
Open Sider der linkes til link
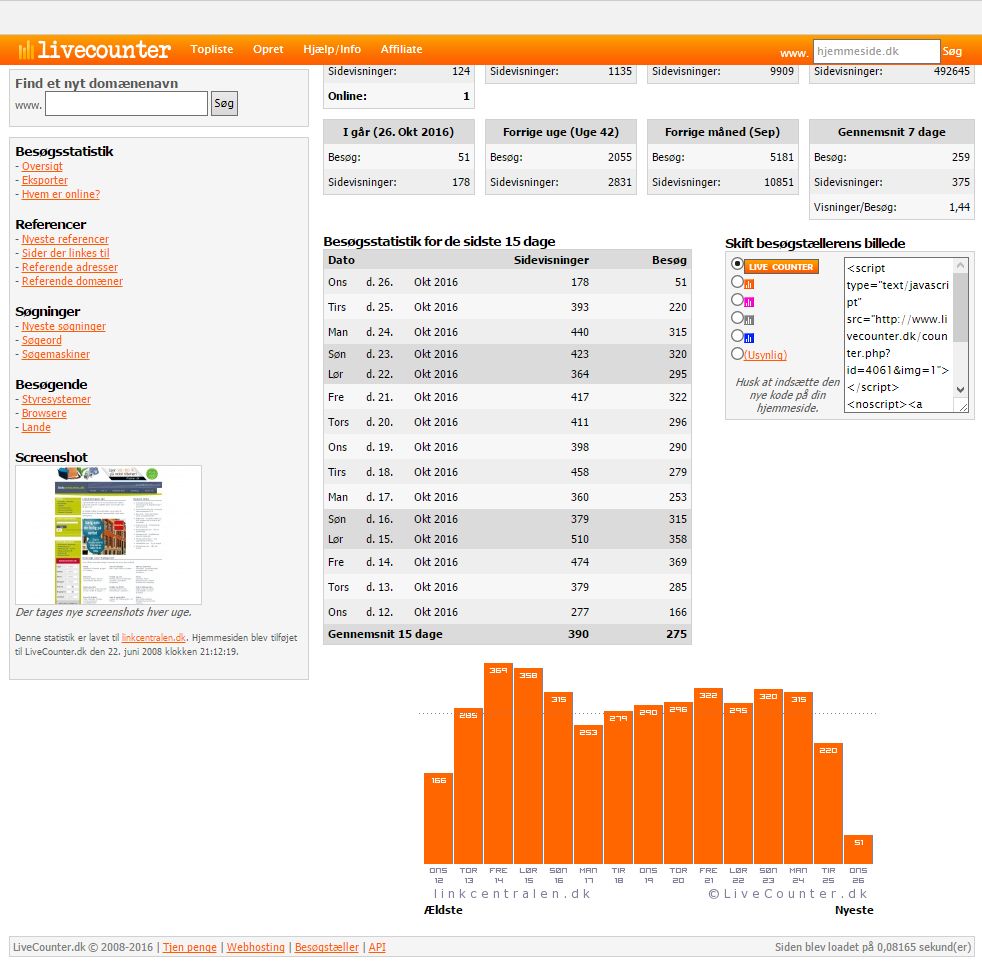coord(66,253)
